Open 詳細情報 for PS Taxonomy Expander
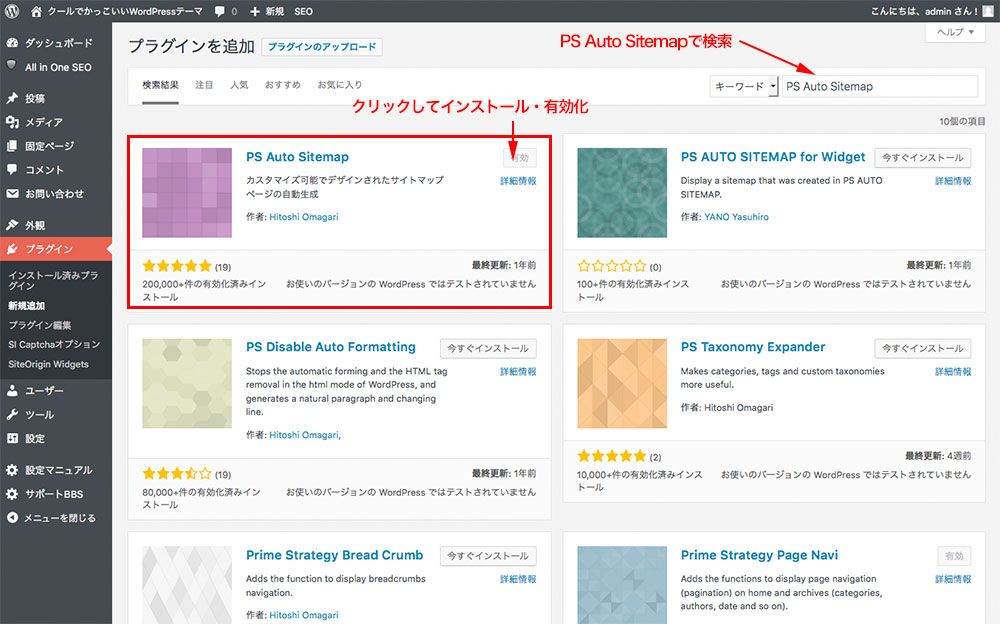This screenshot has width=1000, height=624. (x=953, y=371)
